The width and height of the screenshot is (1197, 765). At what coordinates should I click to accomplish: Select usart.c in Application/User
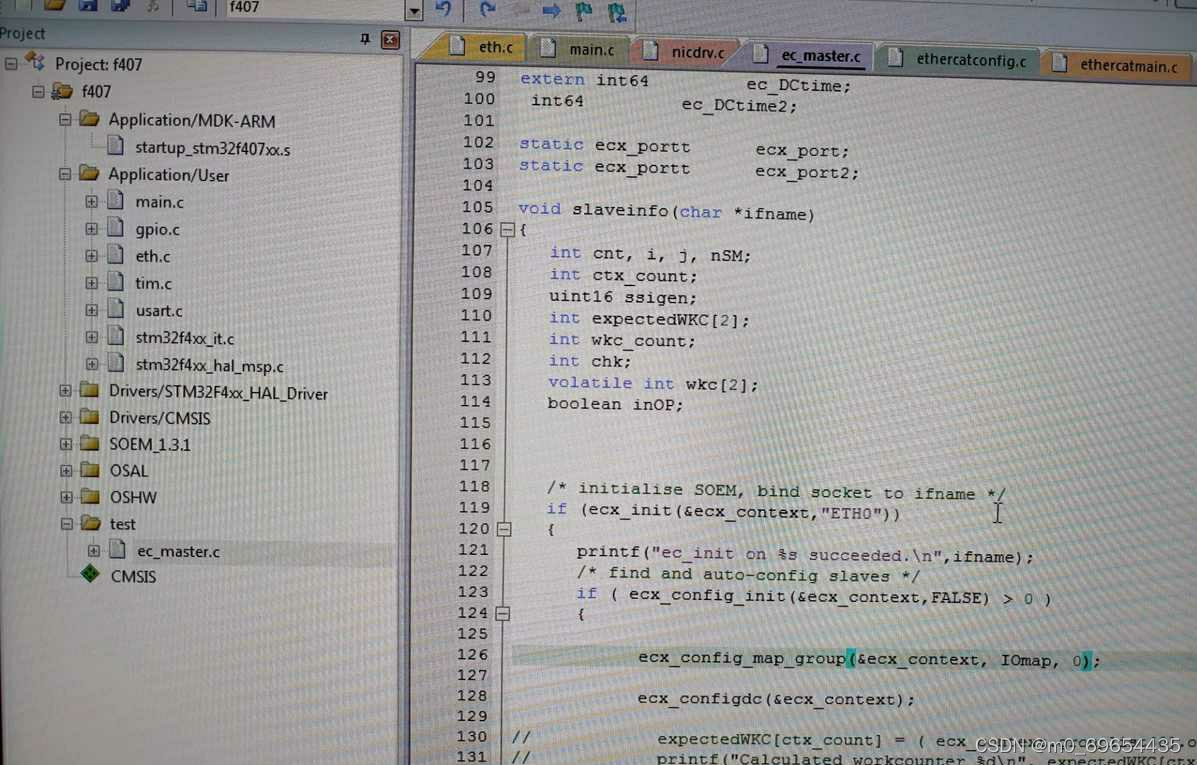click(x=158, y=310)
